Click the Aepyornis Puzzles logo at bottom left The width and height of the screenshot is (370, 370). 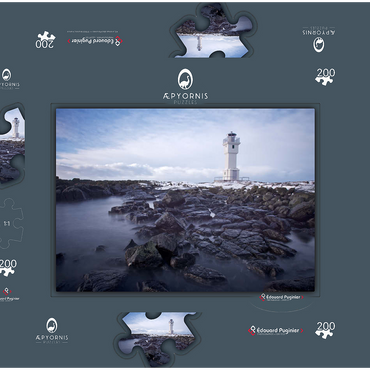pos(52,330)
